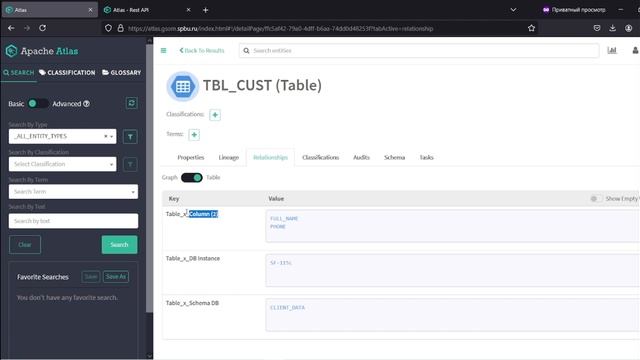The height and width of the screenshot is (360, 640).
Task: Open the hamburger menu icon
Action: [164, 51]
